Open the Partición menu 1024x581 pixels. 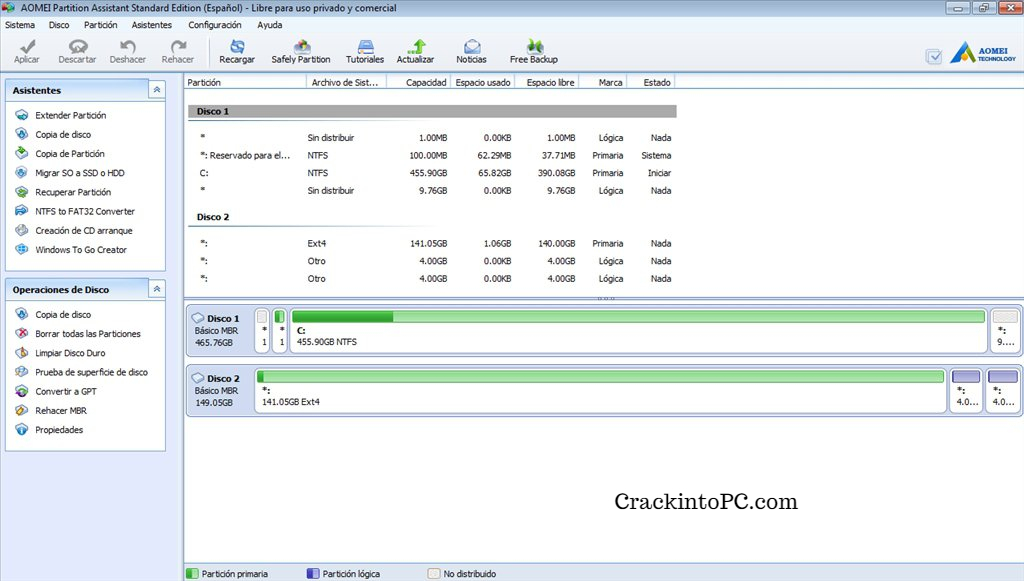(x=101, y=25)
